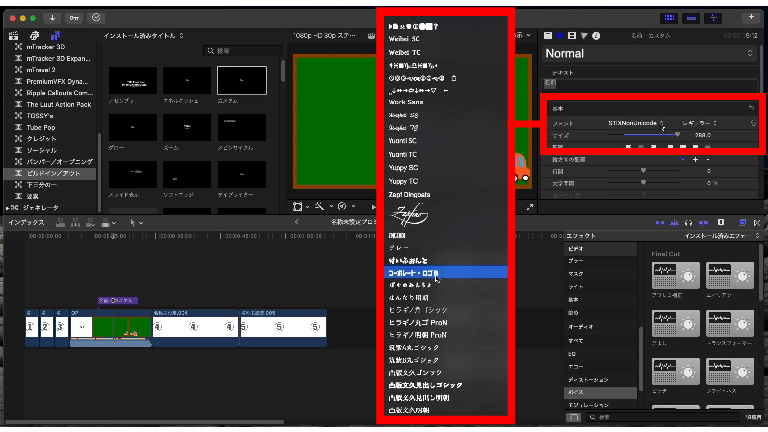Click the import media down-arrow button

(52, 18)
